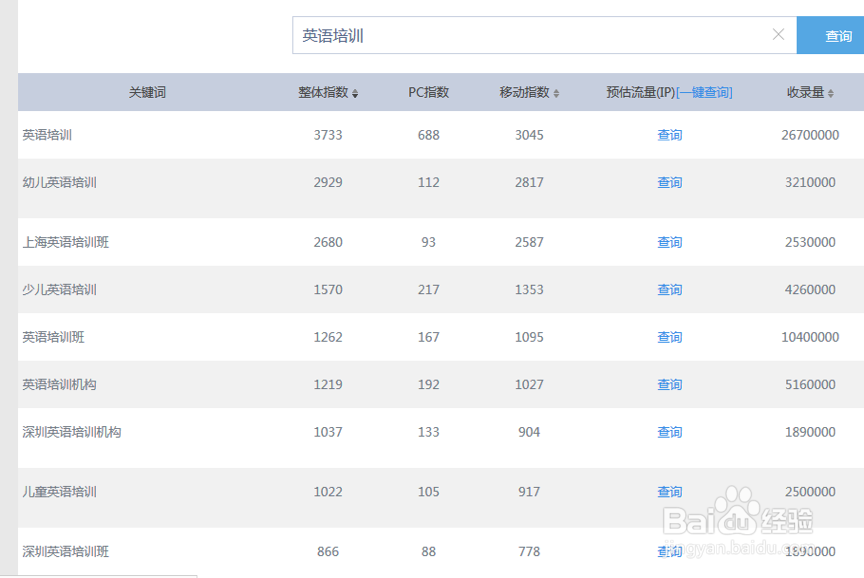Query estimated traffic for 深圳英语培训班
Screen dimensions: 864x578
tap(669, 551)
